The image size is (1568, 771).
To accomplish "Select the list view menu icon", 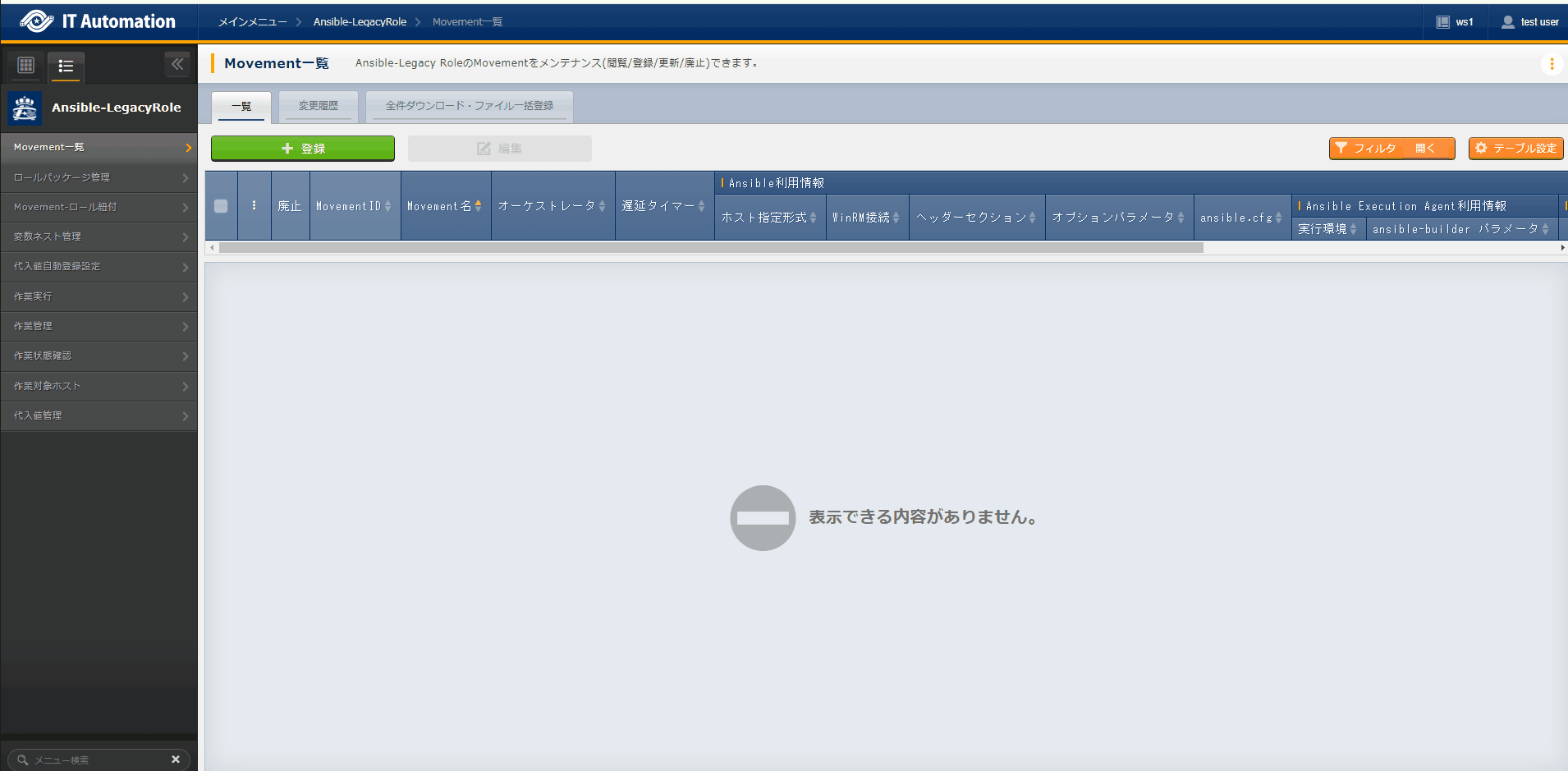I will (x=66, y=66).
